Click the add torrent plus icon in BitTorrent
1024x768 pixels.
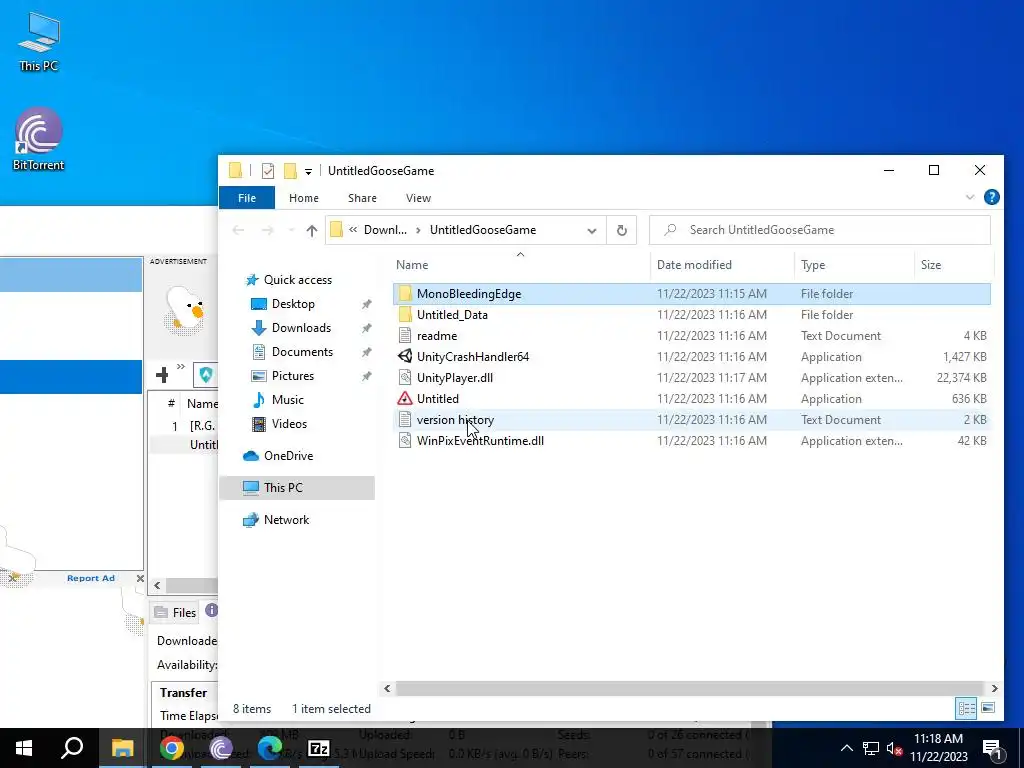pos(163,375)
